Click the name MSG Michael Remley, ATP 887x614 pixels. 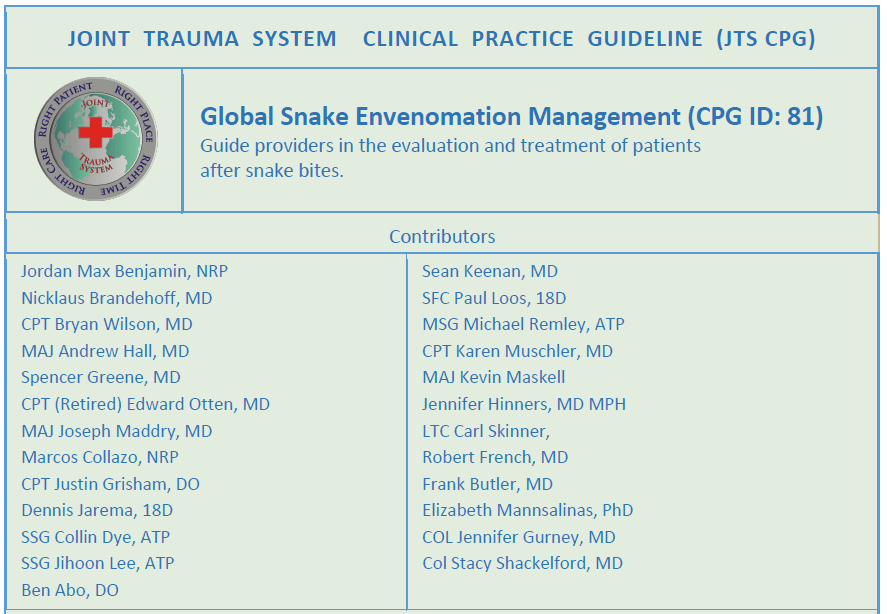523,325
